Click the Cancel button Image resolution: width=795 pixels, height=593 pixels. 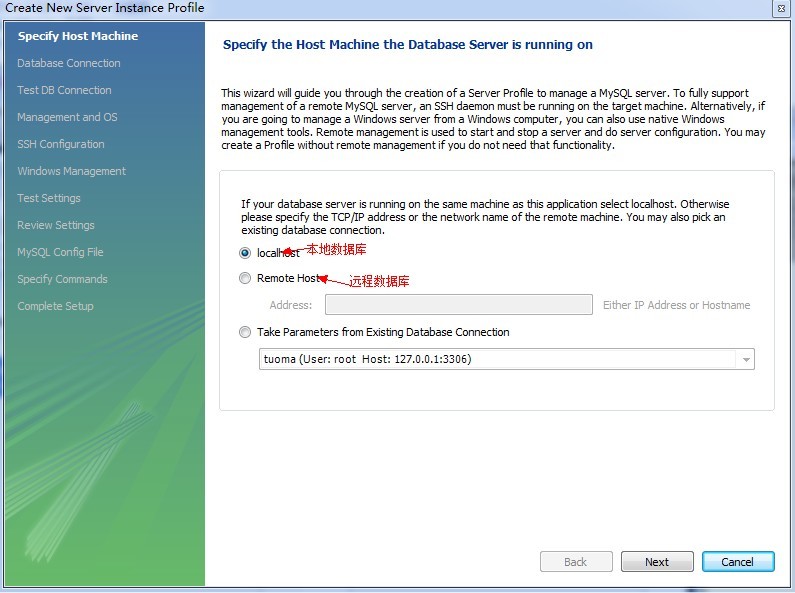[738, 562]
